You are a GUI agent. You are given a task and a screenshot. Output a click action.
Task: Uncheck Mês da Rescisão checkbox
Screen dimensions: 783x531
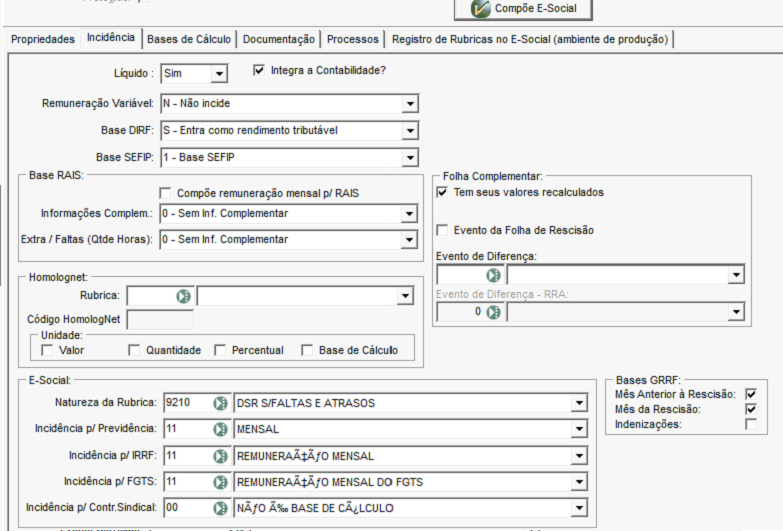point(751,409)
